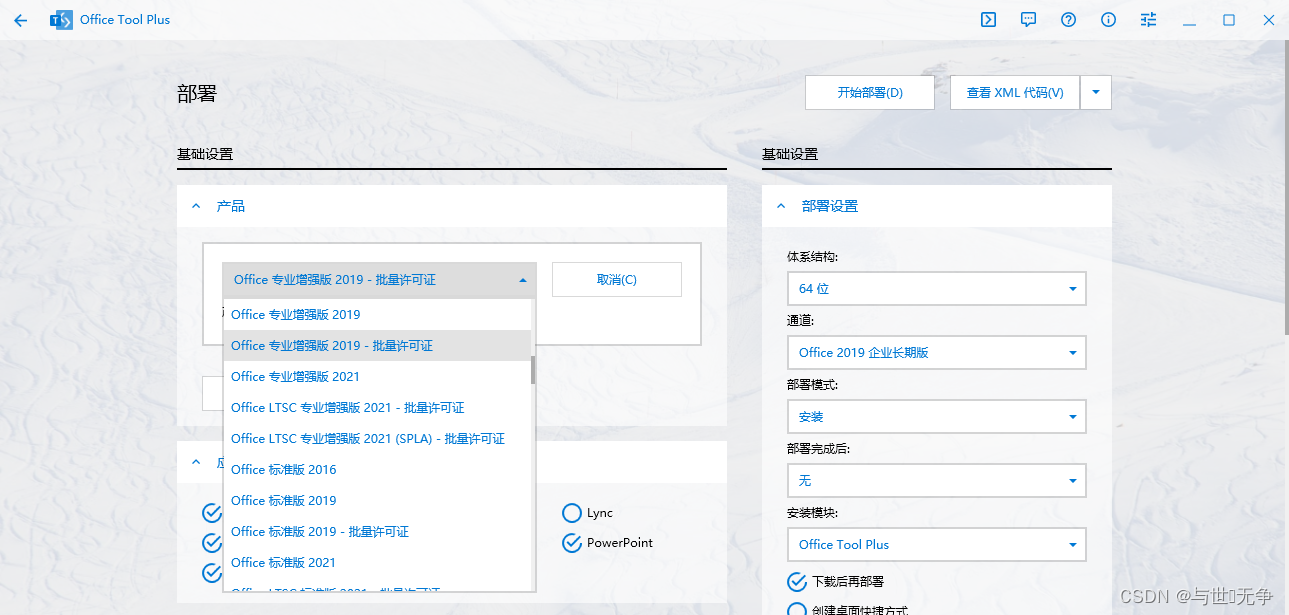
Task: Select Office LTSC 专业增强版 2021 - 批量许可证
Action: click(x=377, y=407)
